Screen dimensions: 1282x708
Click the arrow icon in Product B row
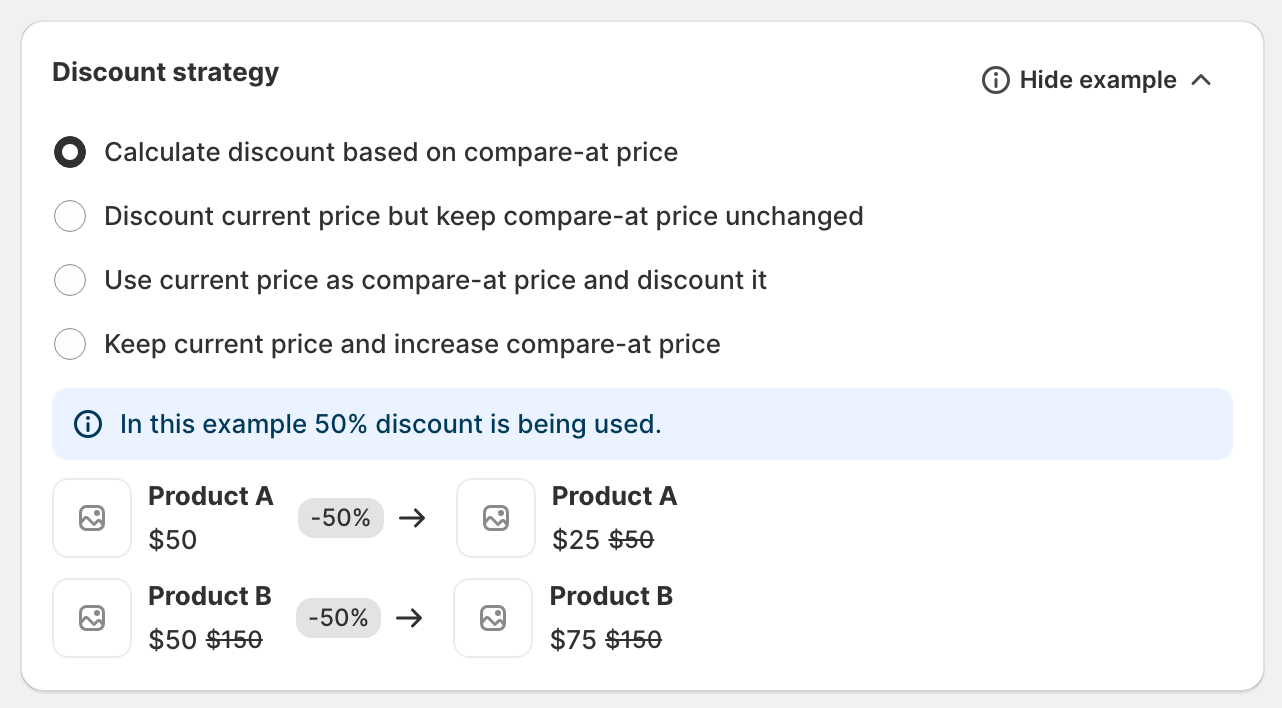point(409,618)
